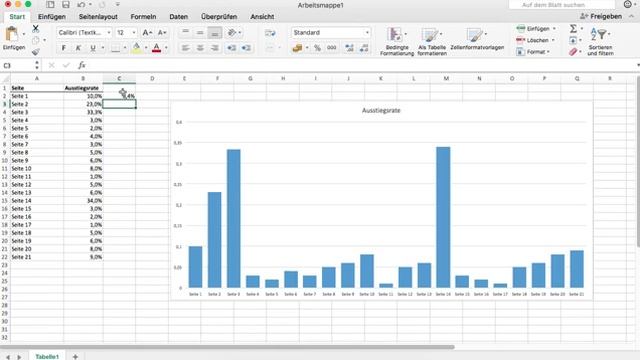Click the 'Auf dem Blatt suchen' search field
Viewport: 640px width, 360px height.
[562, 5]
